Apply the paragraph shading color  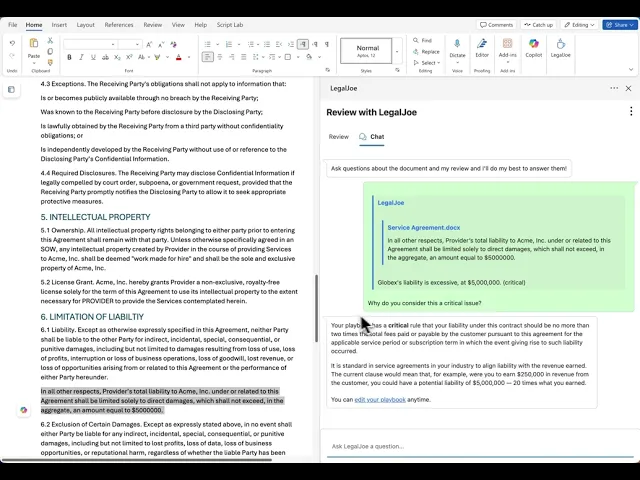[x=309, y=57]
